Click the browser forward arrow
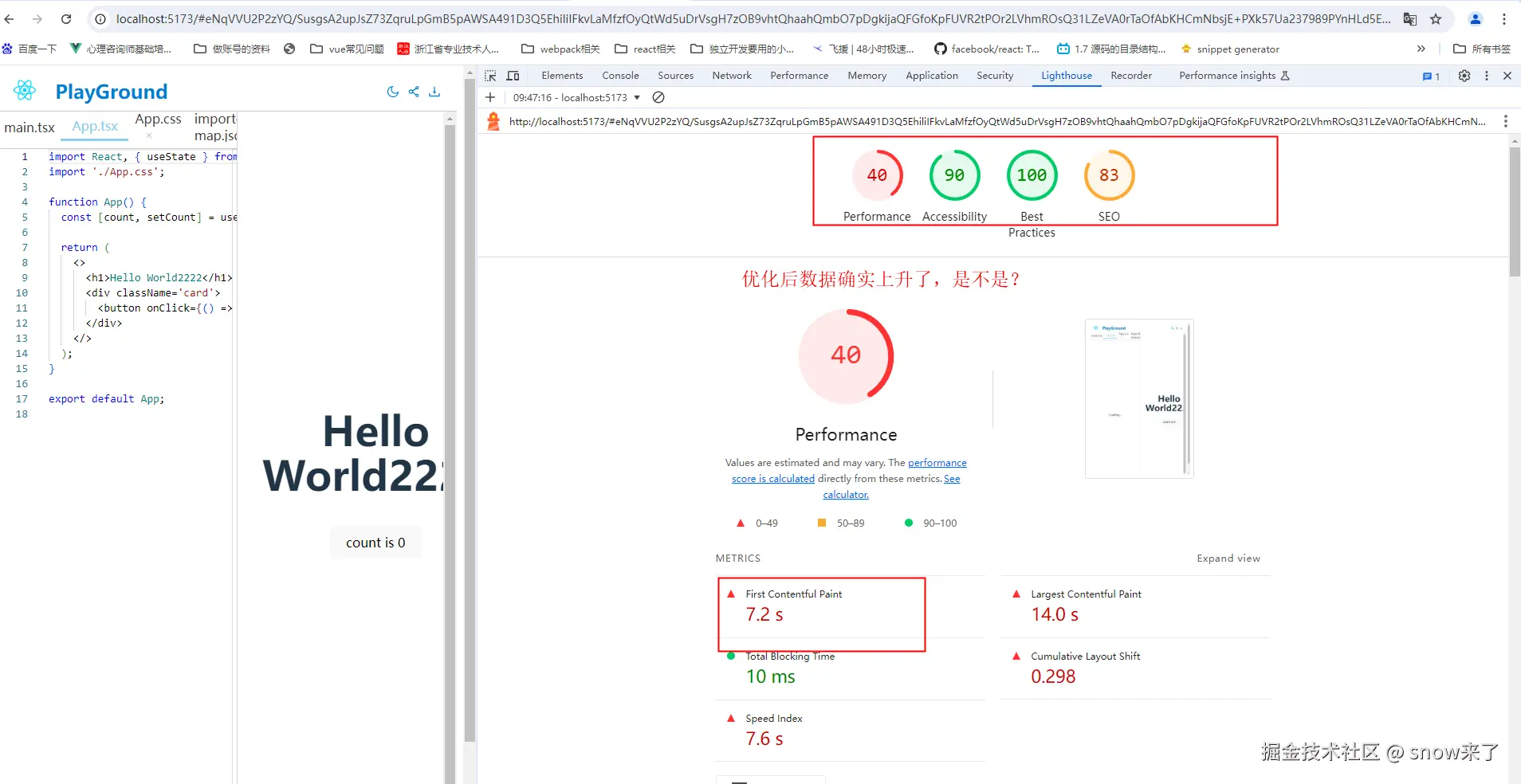 [x=37, y=19]
